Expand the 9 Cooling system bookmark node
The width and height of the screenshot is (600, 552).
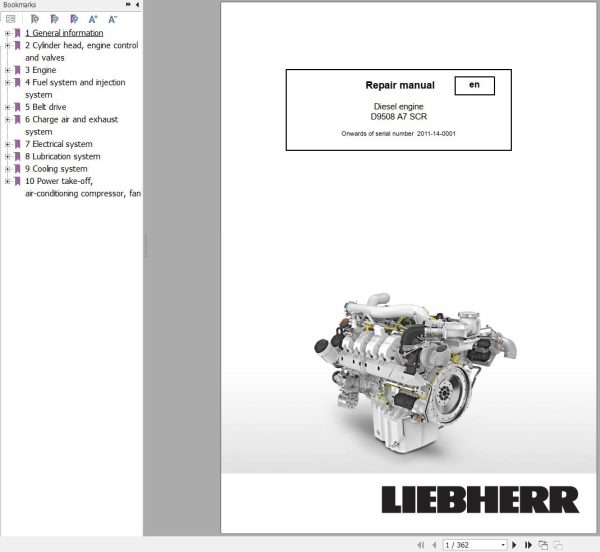(x=7, y=169)
